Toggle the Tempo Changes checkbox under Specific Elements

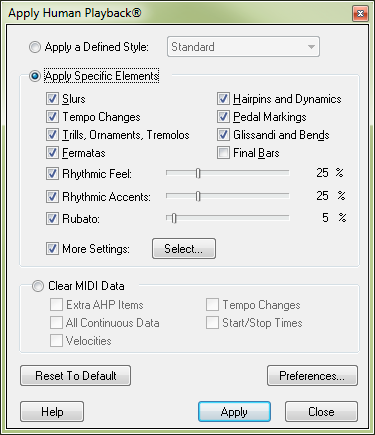pyautogui.click(x=52, y=117)
